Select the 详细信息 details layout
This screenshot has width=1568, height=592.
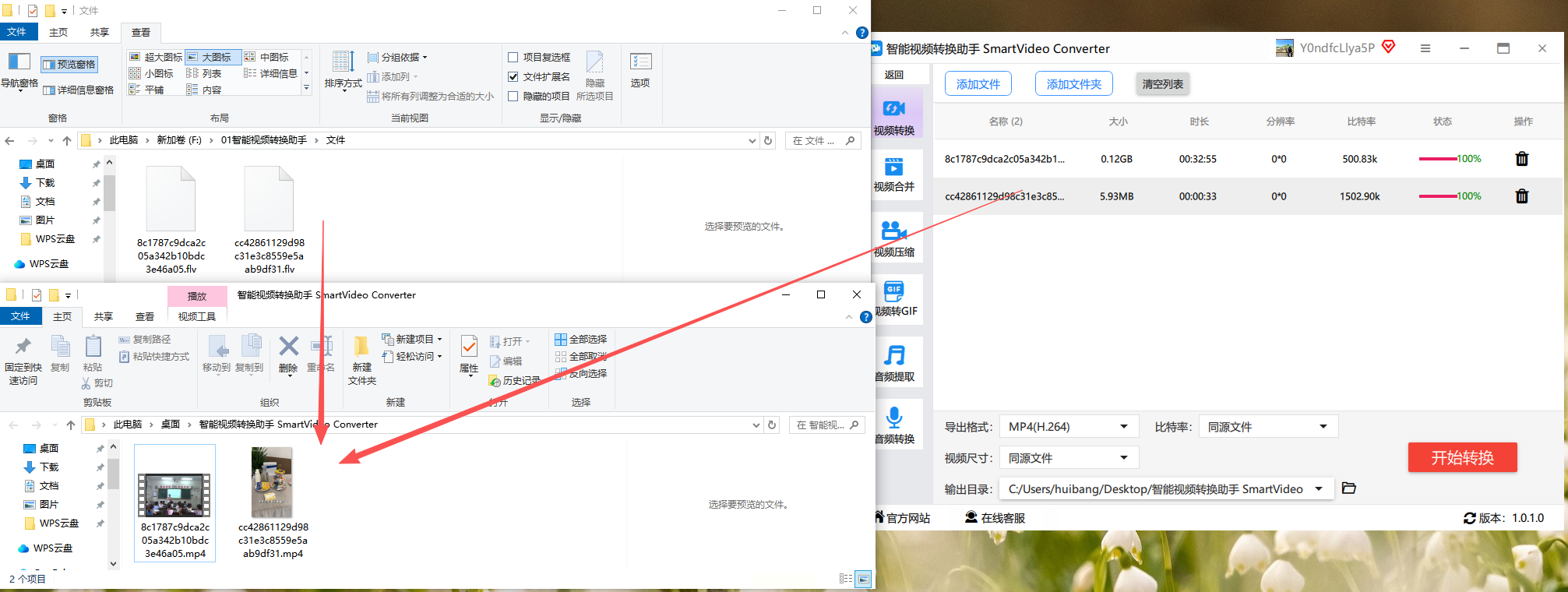tap(271, 73)
